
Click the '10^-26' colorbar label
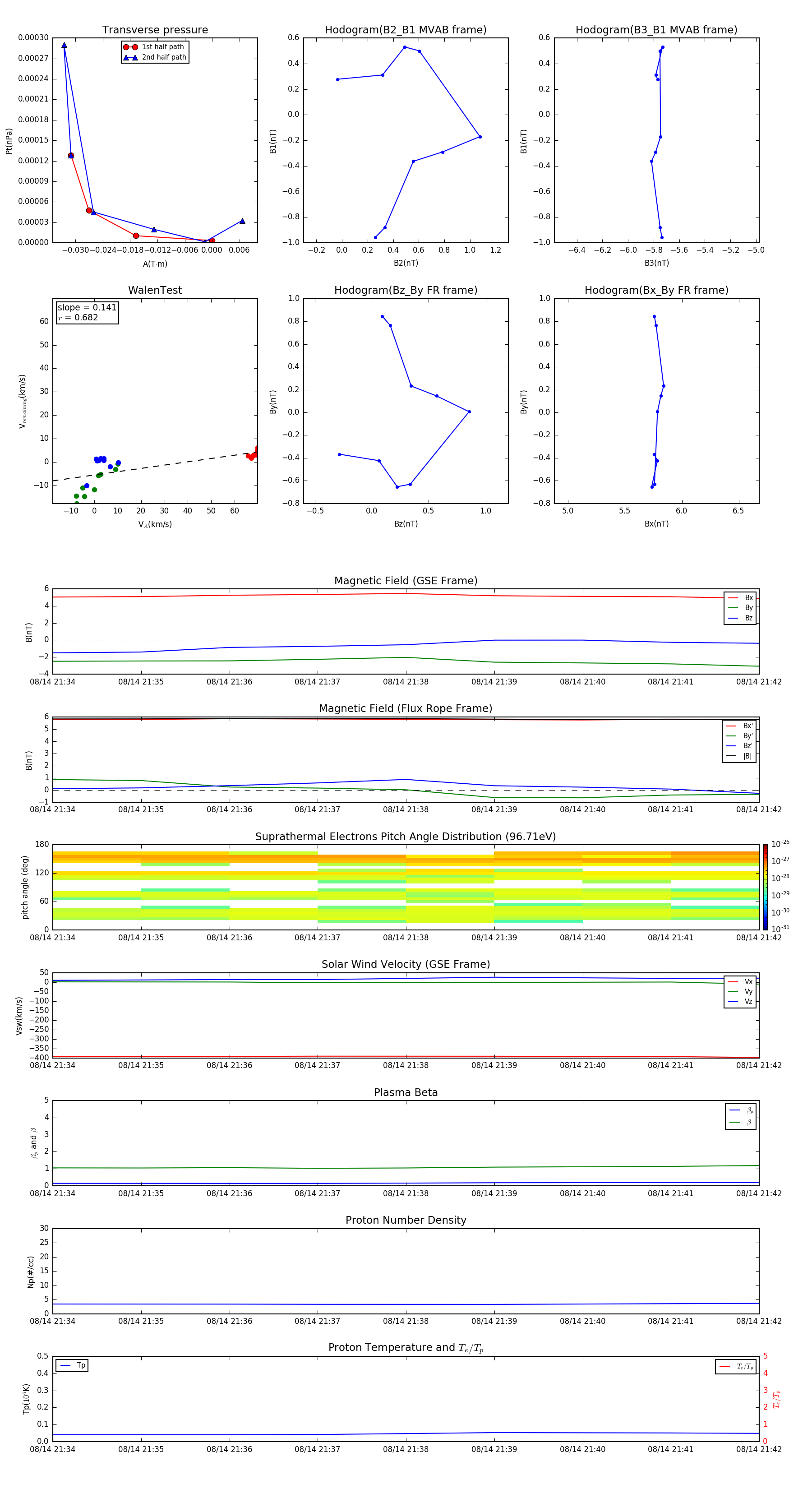coord(780,843)
